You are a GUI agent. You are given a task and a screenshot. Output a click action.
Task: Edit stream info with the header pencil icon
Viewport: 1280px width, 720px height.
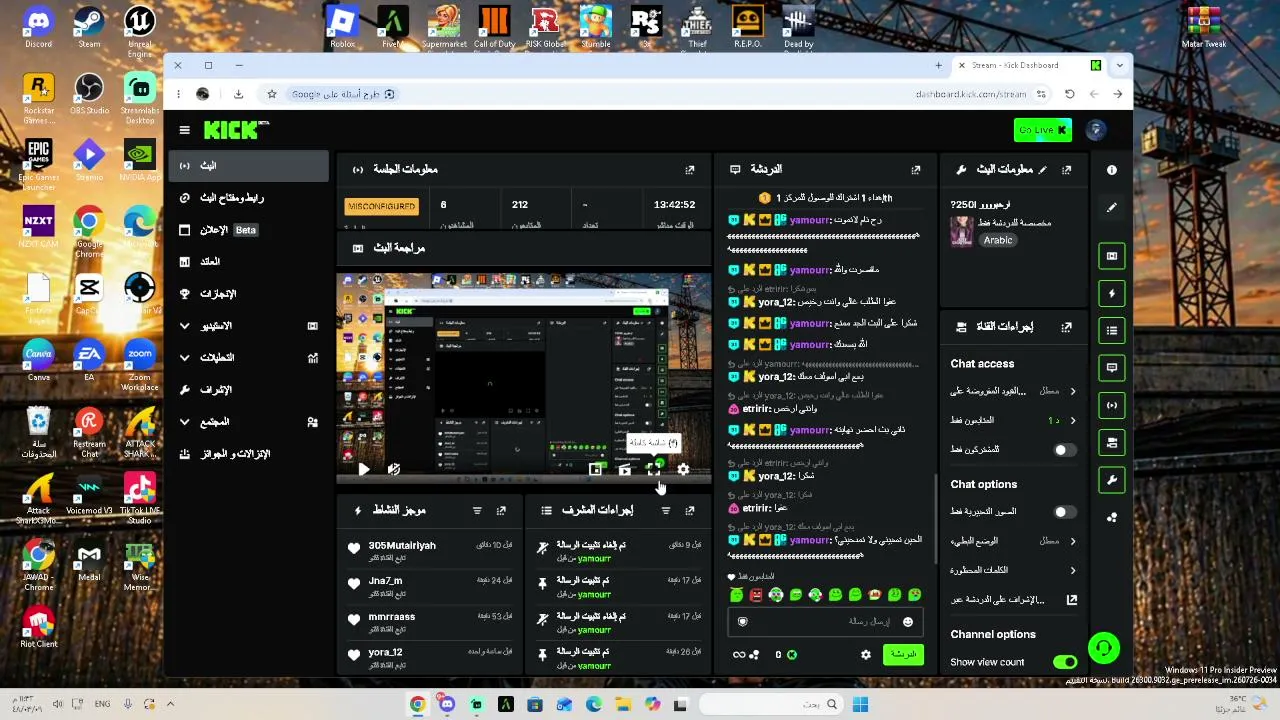pos(1042,170)
